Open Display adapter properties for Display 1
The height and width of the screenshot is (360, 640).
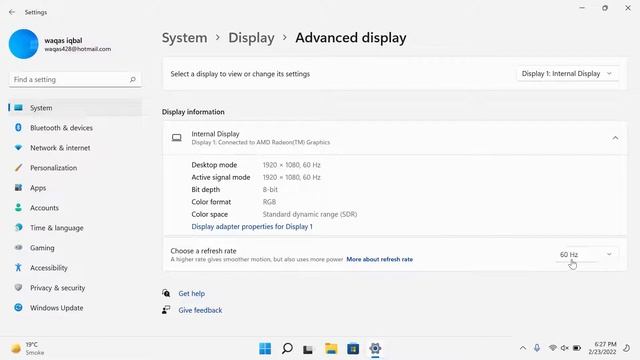point(252,227)
